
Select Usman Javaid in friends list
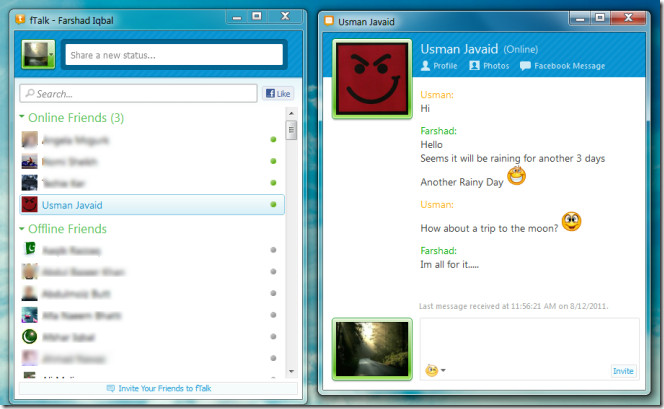tap(152, 205)
